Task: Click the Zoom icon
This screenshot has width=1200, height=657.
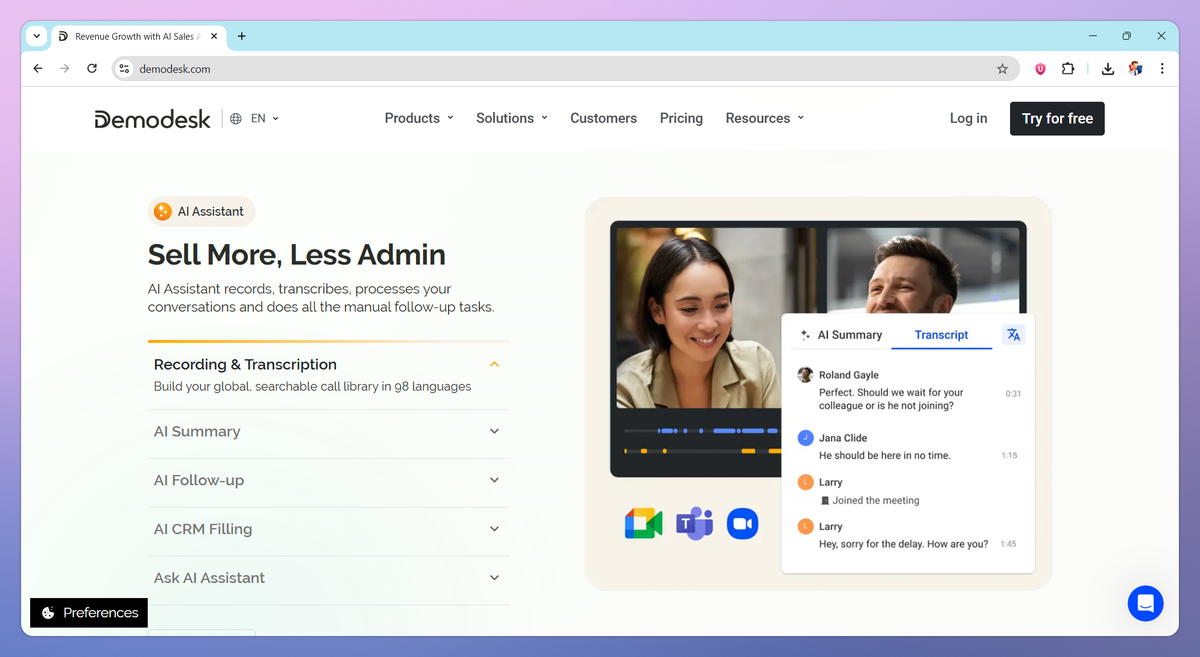Action: point(743,522)
